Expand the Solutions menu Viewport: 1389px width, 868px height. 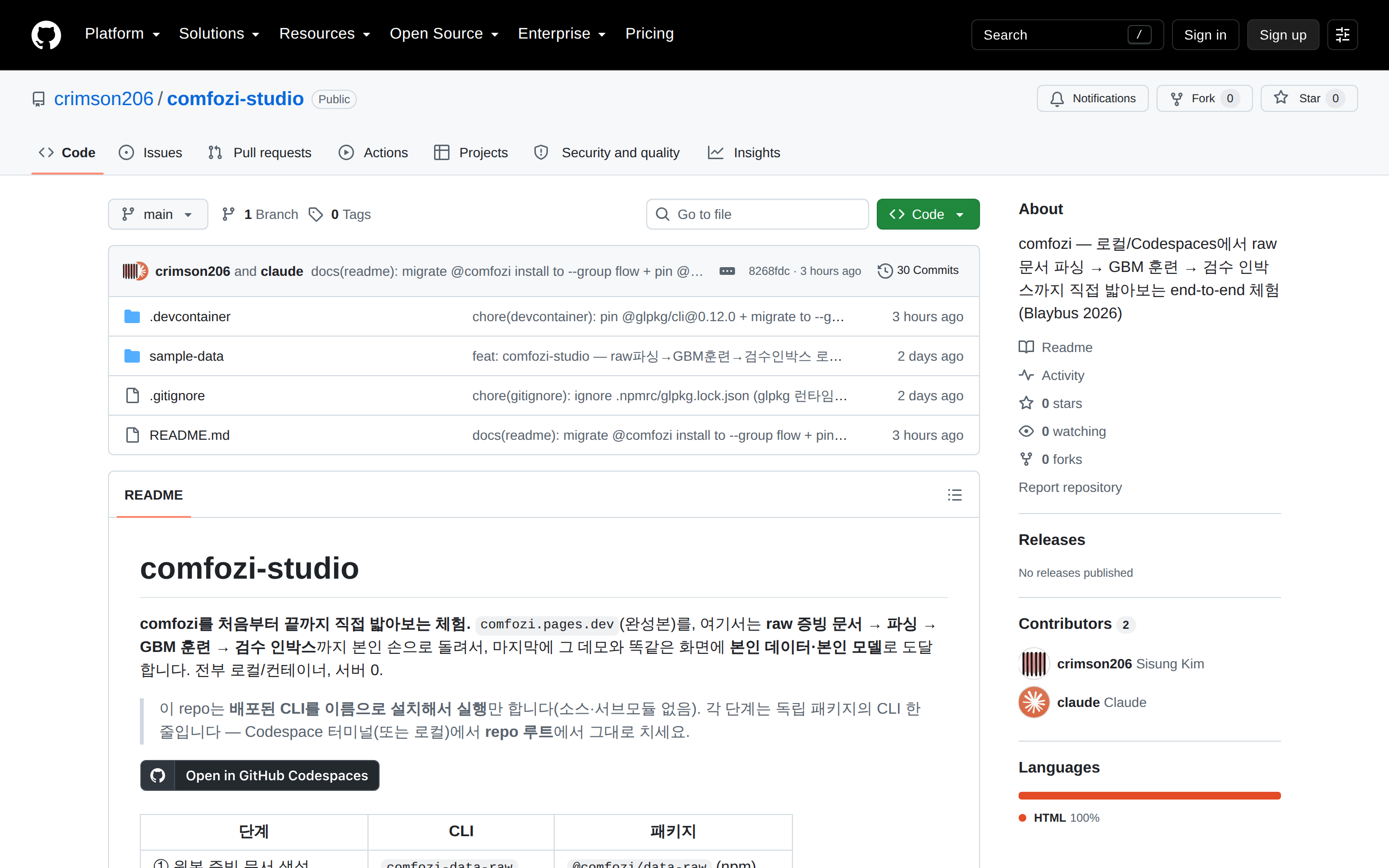[x=218, y=34]
